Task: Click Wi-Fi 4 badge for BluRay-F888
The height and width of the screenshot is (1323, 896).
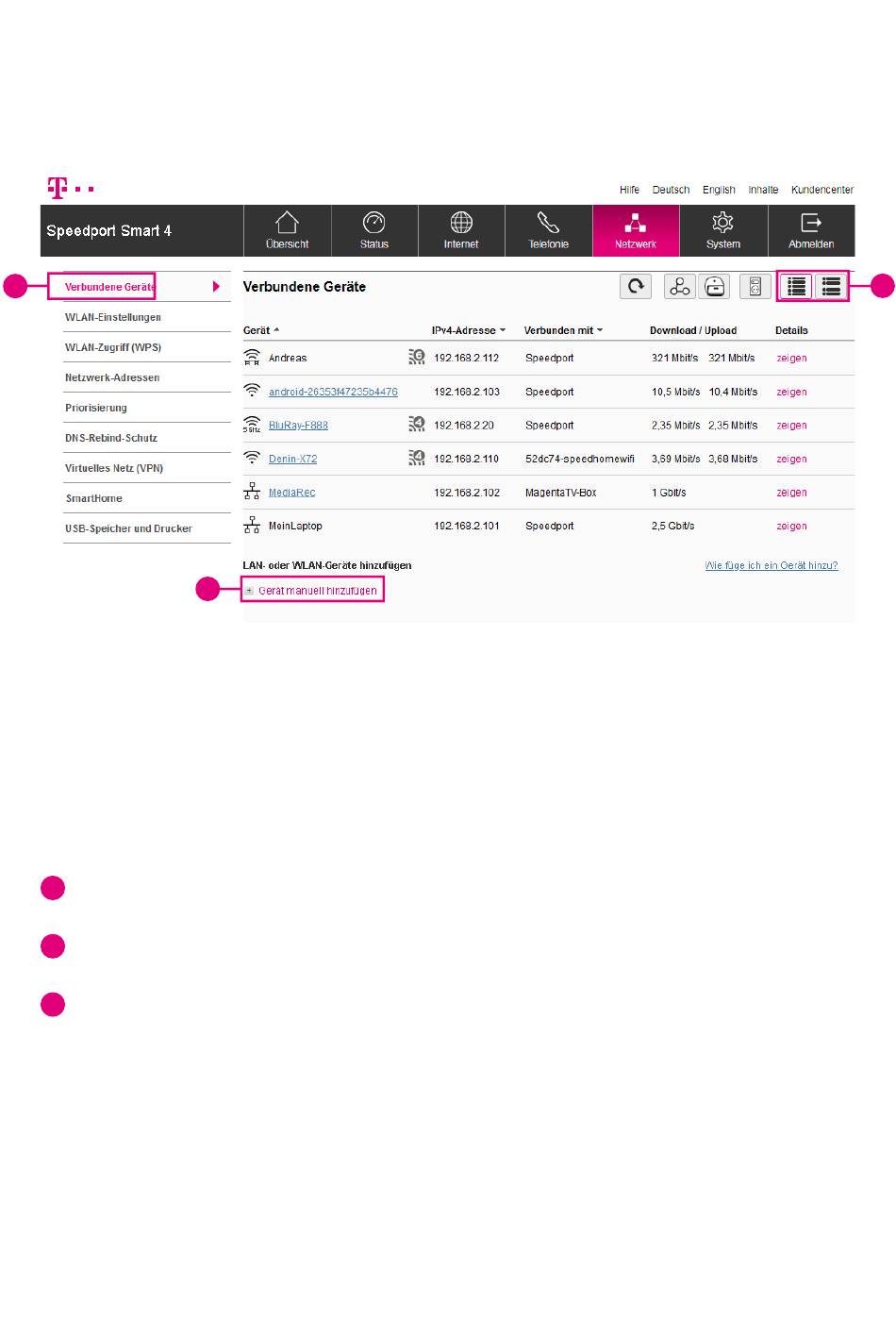Action: point(417,424)
